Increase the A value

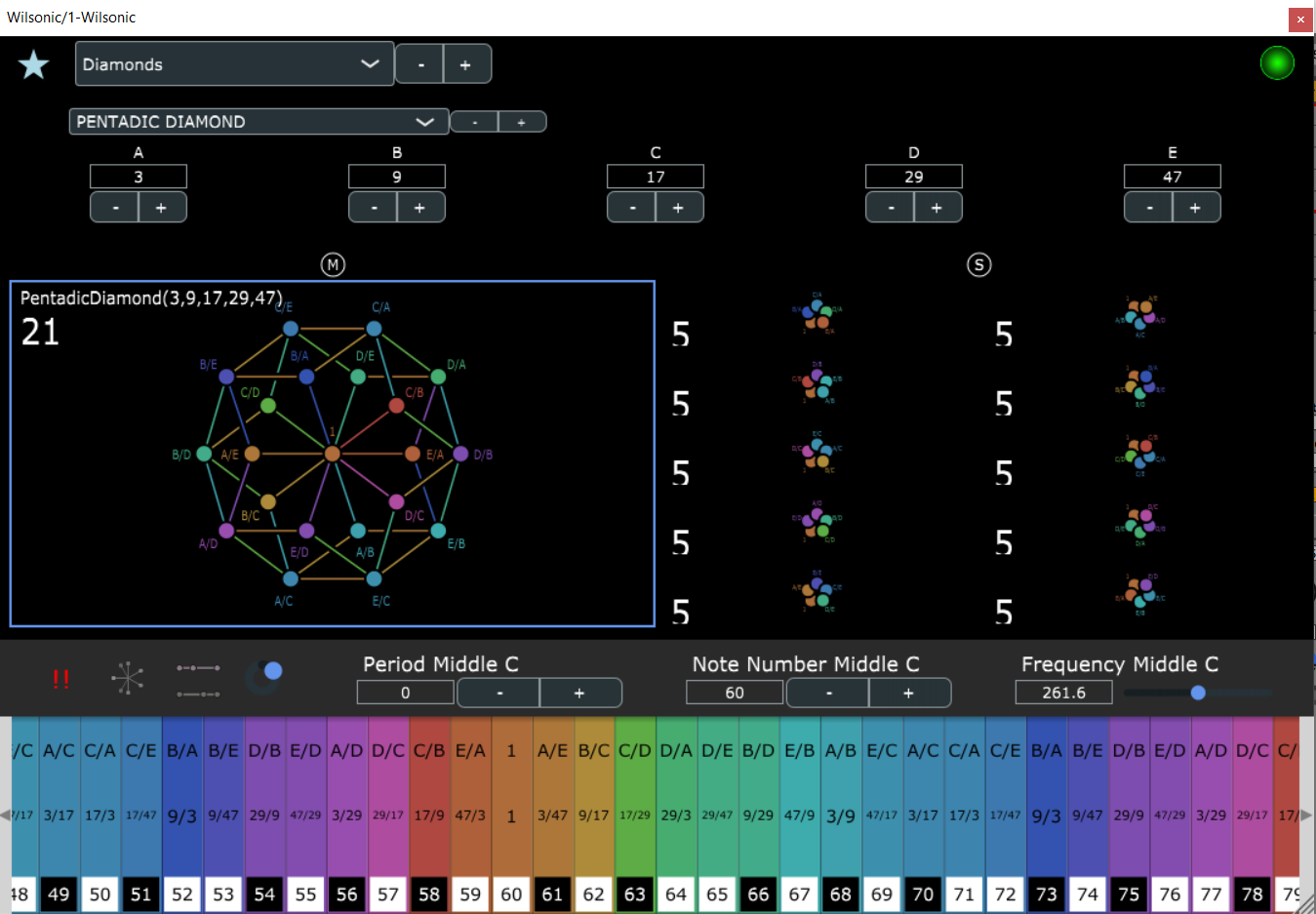(x=162, y=208)
